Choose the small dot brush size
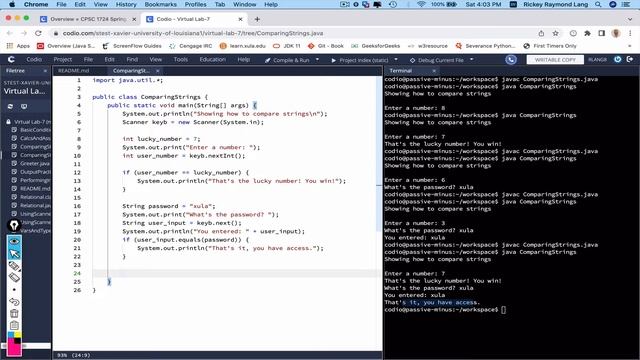 click(14, 290)
